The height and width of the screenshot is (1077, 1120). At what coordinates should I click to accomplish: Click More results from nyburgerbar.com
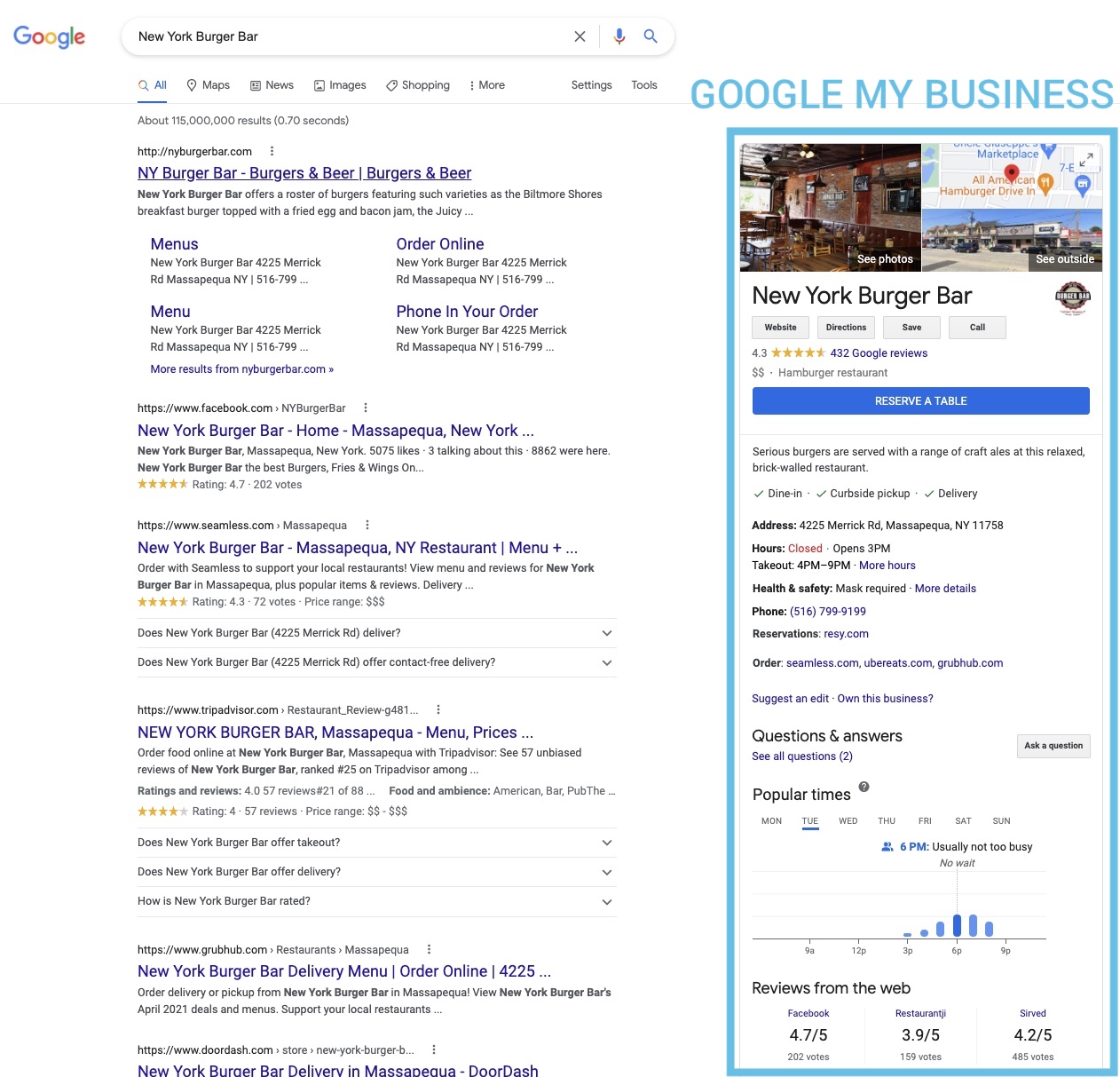(242, 369)
